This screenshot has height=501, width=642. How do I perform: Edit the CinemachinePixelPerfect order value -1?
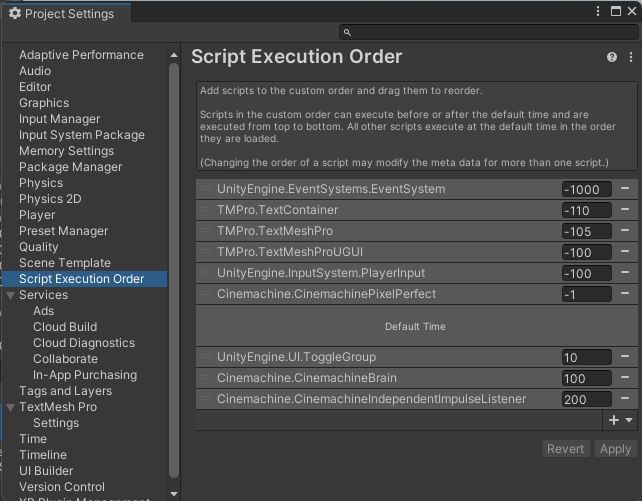[x=586, y=294]
